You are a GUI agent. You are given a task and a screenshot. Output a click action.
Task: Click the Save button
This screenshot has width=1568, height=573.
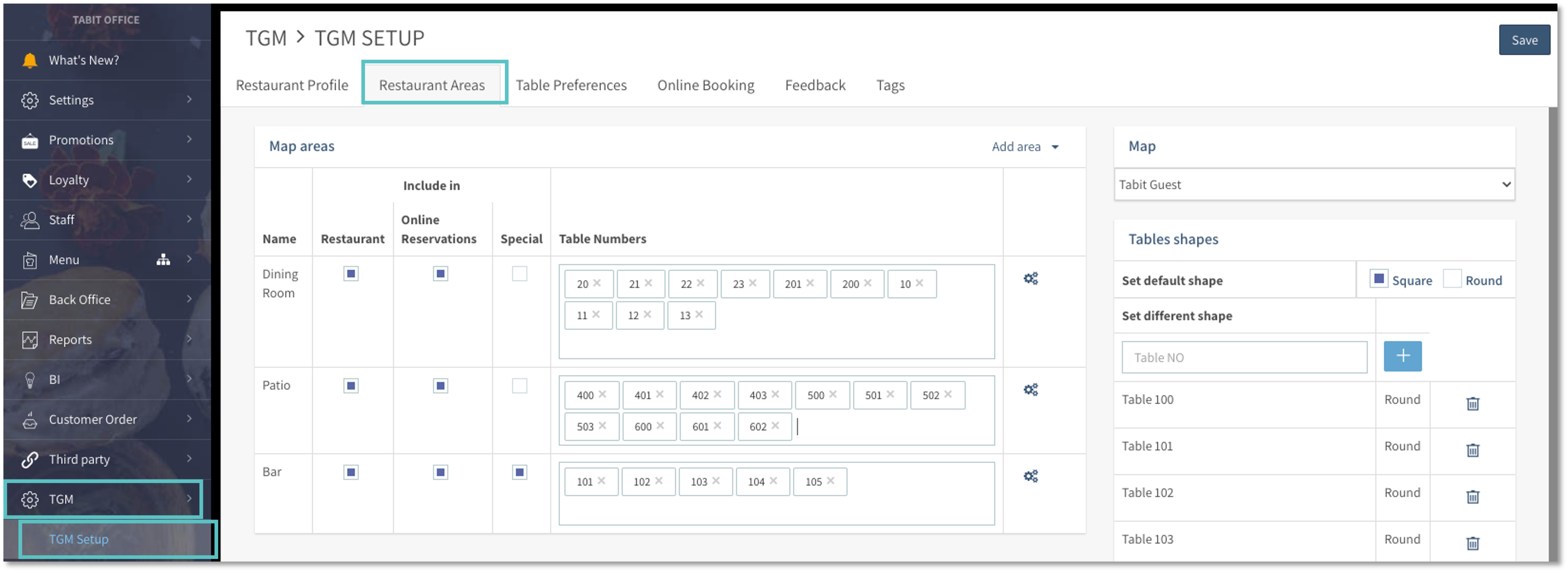click(1524, 40)
